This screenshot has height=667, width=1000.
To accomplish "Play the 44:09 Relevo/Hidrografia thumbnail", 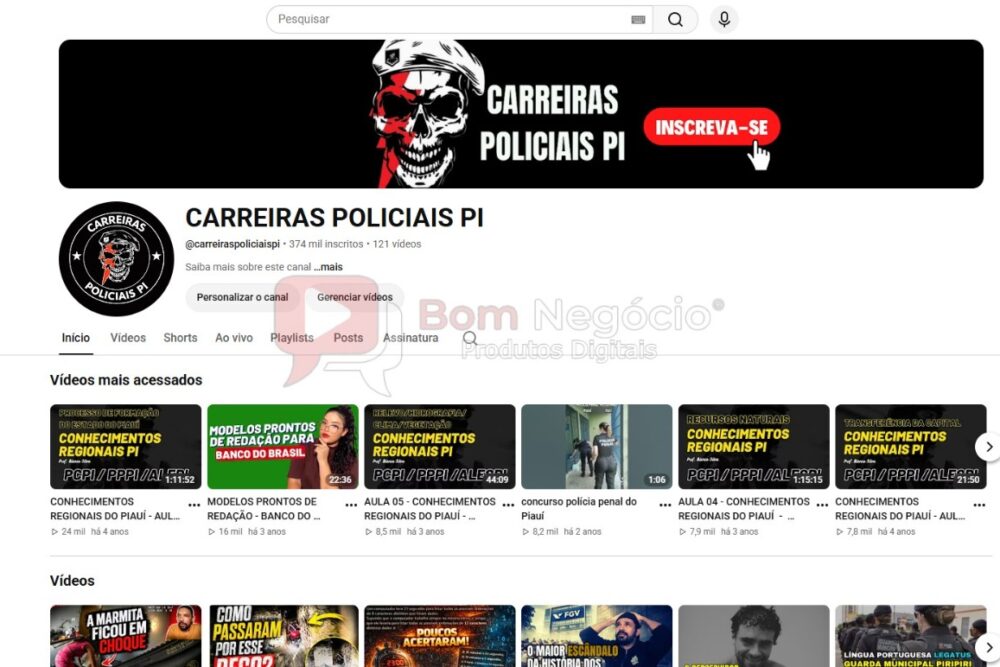I will 439,446.
